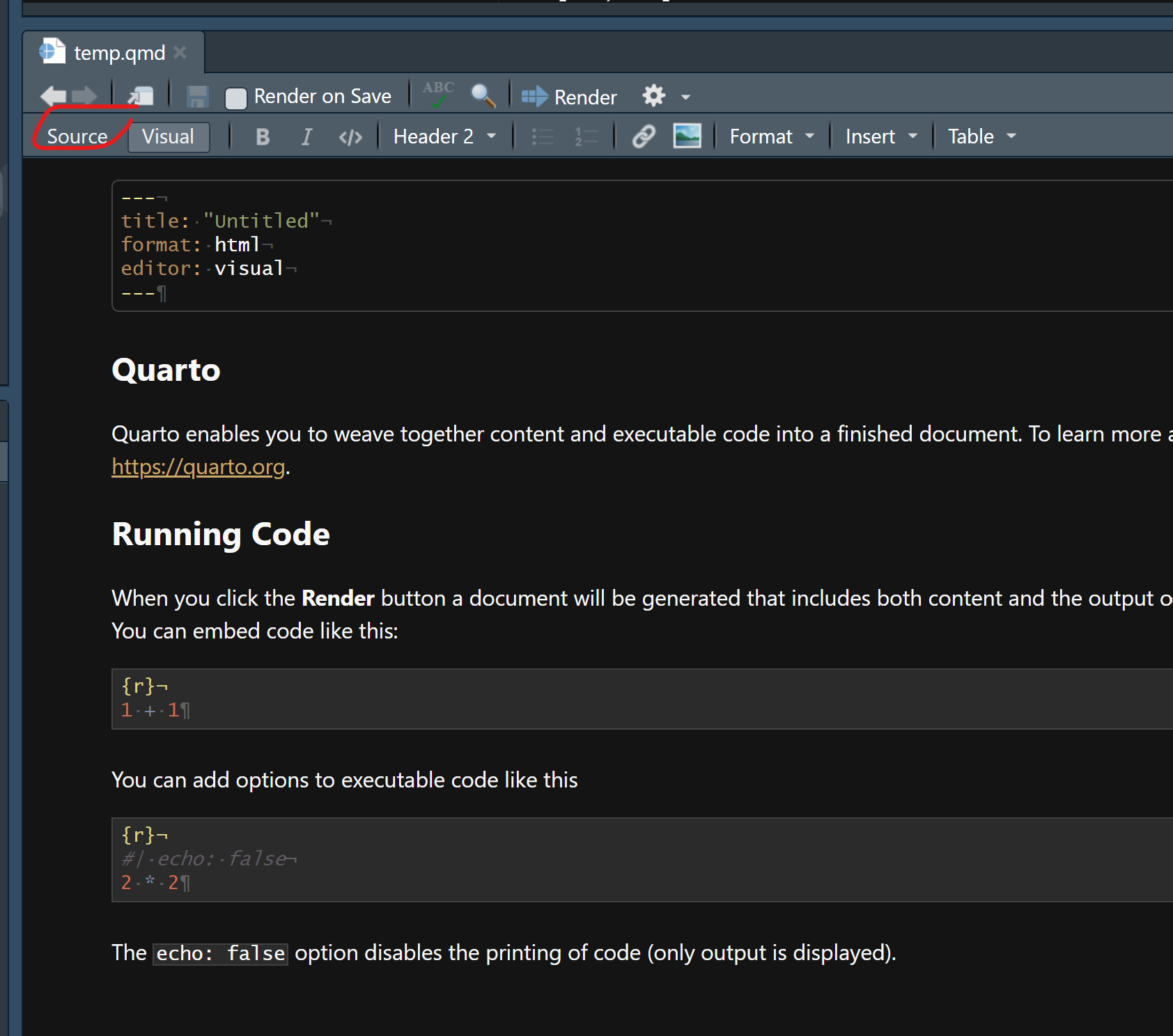Insert a bulleted list
The width and height of the screenshot is (1173, 1036).
543,136
